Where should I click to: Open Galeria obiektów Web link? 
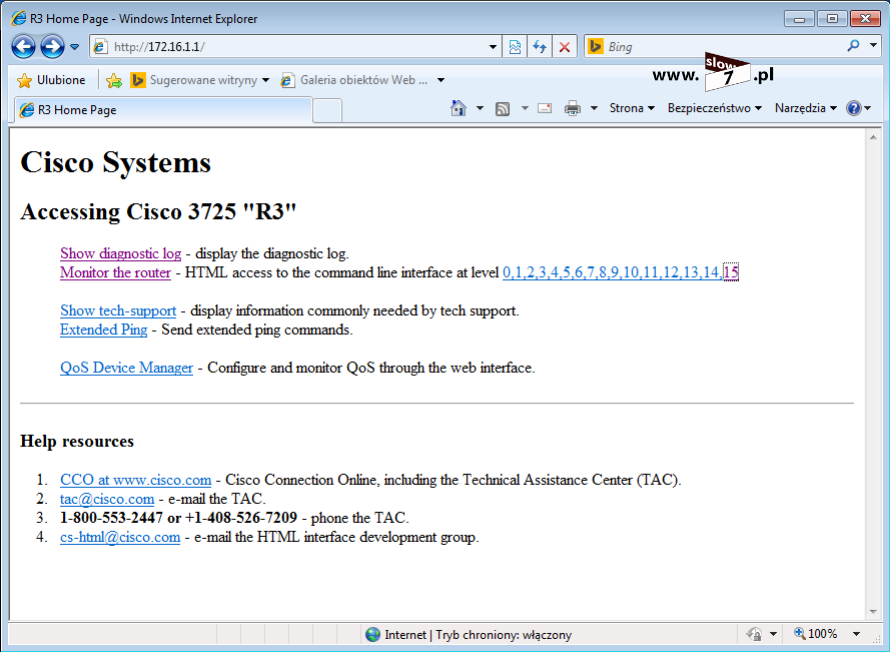coord(355,80)
